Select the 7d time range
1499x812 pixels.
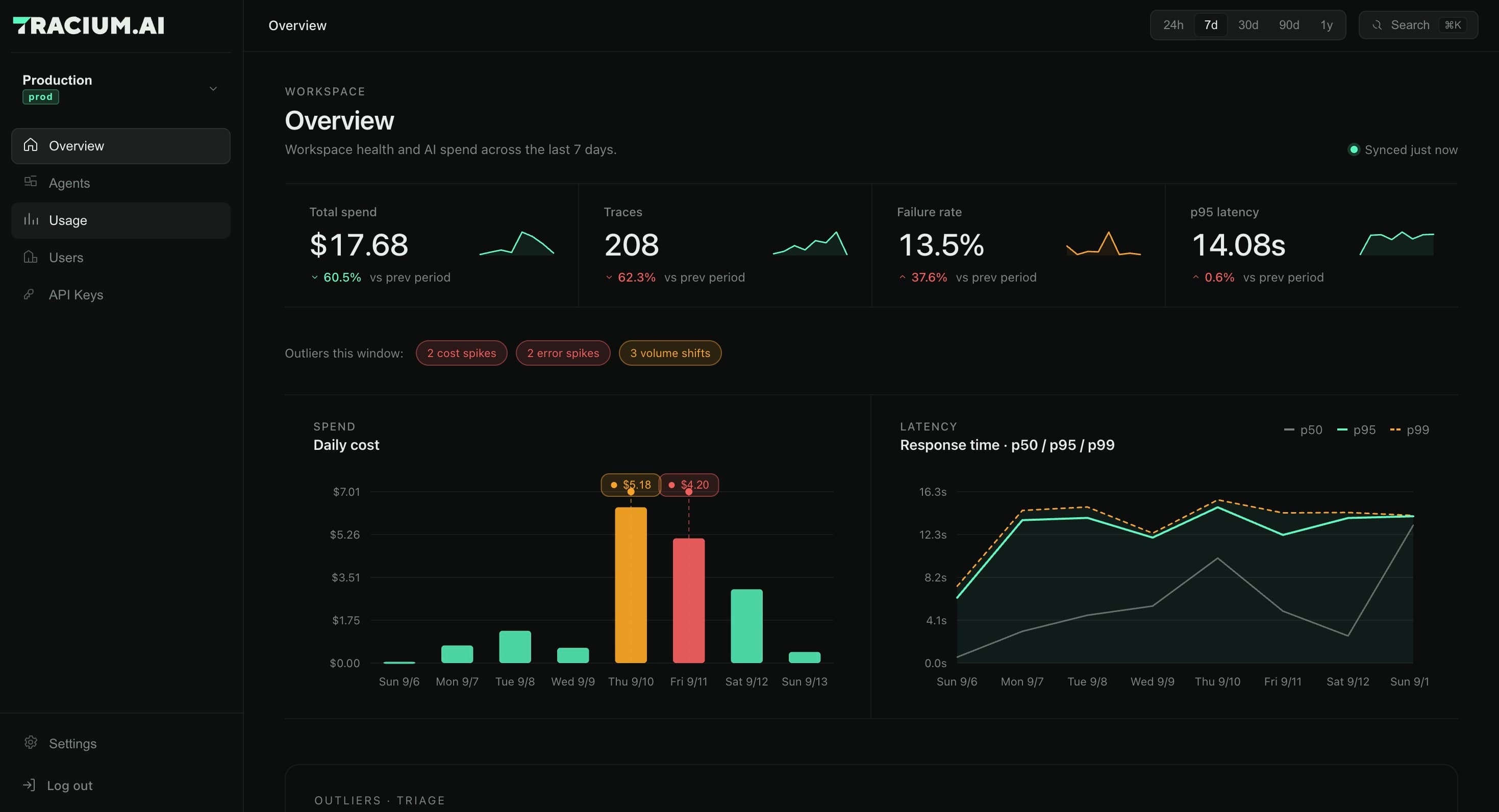tap(1211, 25)
